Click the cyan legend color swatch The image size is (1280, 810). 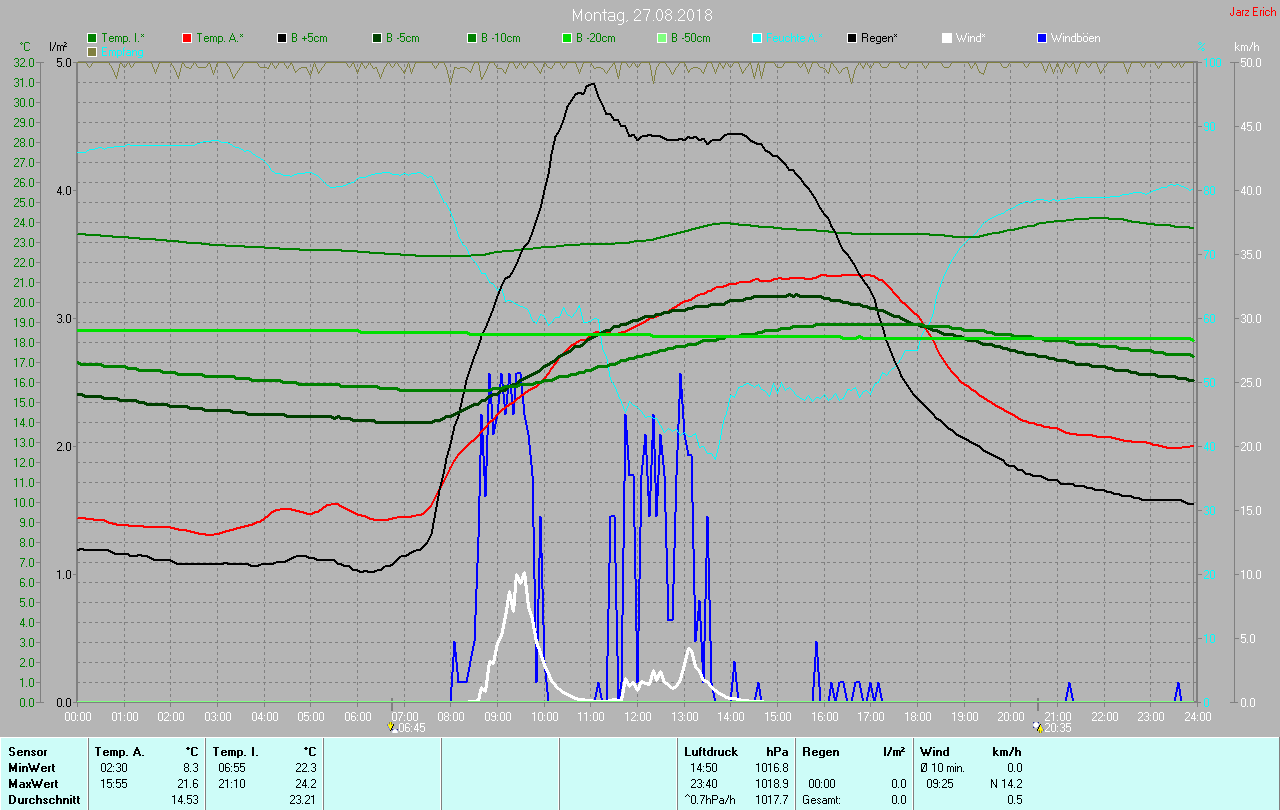coord(757,38)
